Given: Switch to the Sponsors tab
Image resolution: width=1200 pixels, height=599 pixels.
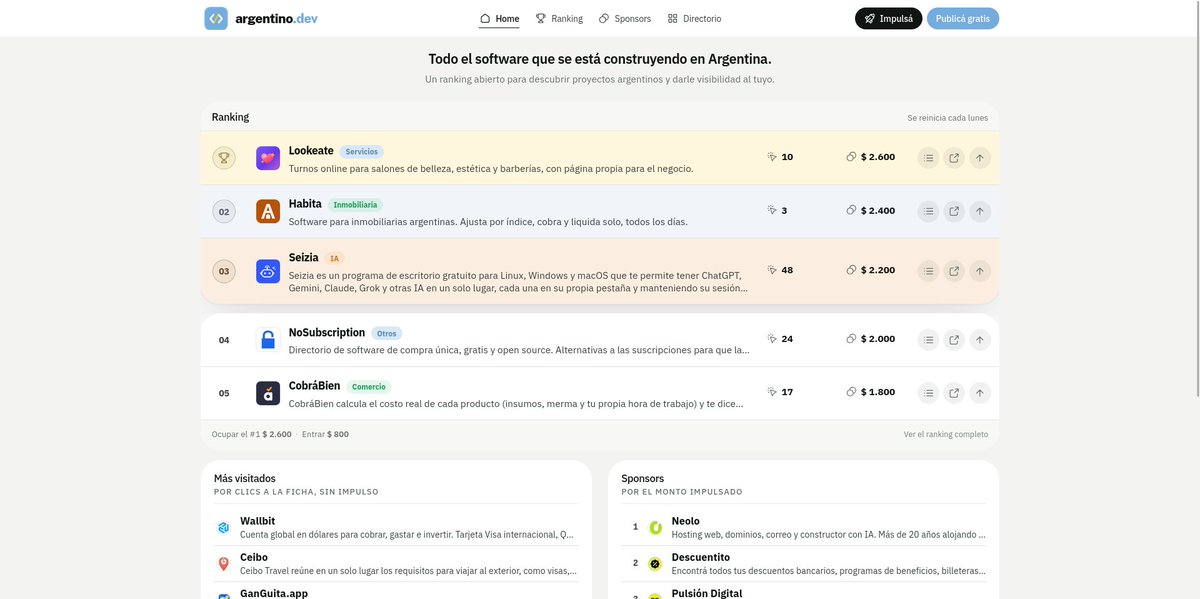Looking at the screenshot, I should coord(625,18).
